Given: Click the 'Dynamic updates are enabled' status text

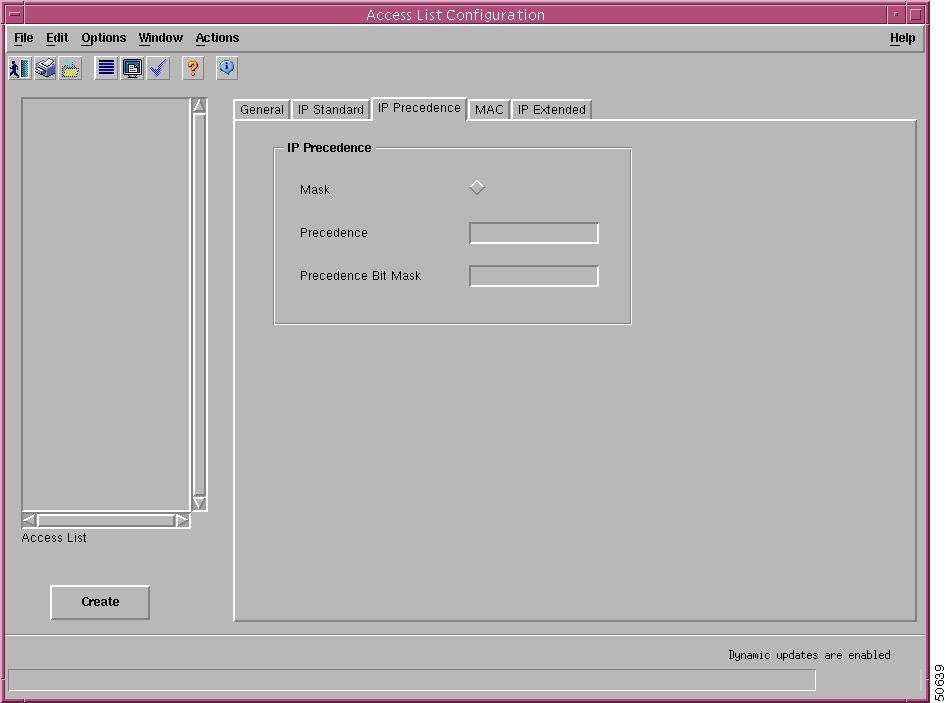Looking at the screenshot, I should [809, 655].
